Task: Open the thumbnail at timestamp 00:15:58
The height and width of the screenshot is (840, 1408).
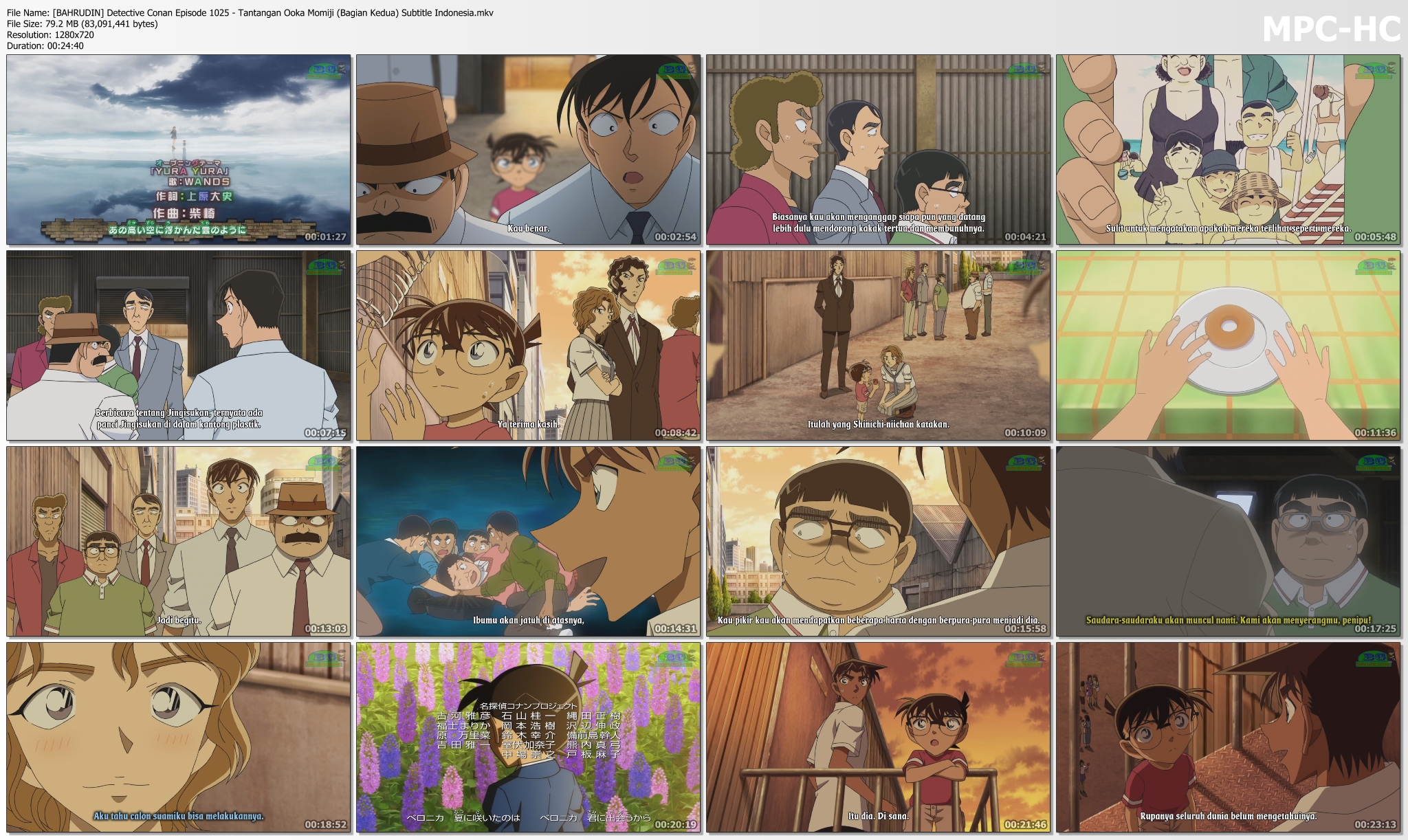Action: pyautogui.click(x=879, y=541)
